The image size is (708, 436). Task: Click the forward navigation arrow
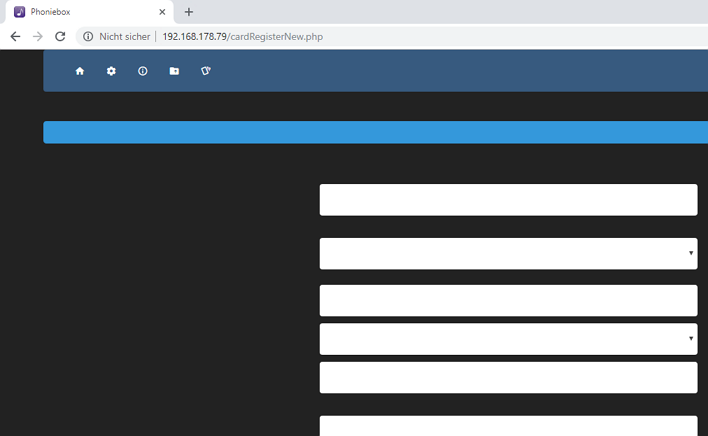(38, 37)
